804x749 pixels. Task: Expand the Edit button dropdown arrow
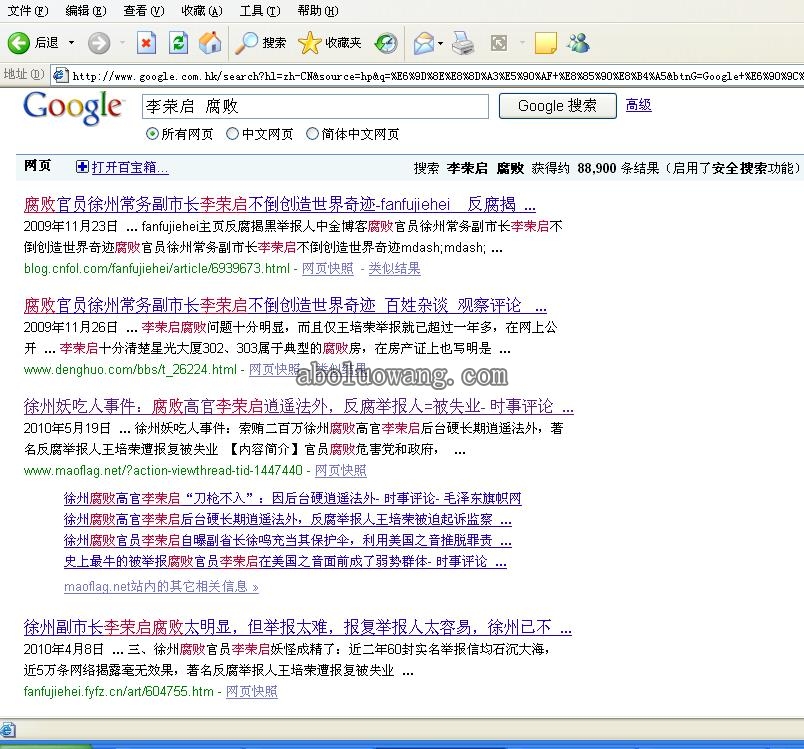tap(522, 43)
